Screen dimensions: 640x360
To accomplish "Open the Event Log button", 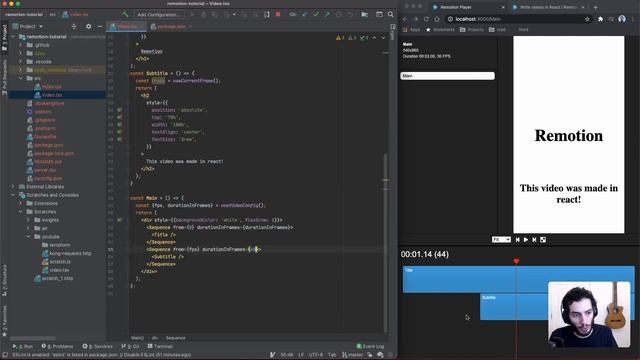I will (370, 346).
